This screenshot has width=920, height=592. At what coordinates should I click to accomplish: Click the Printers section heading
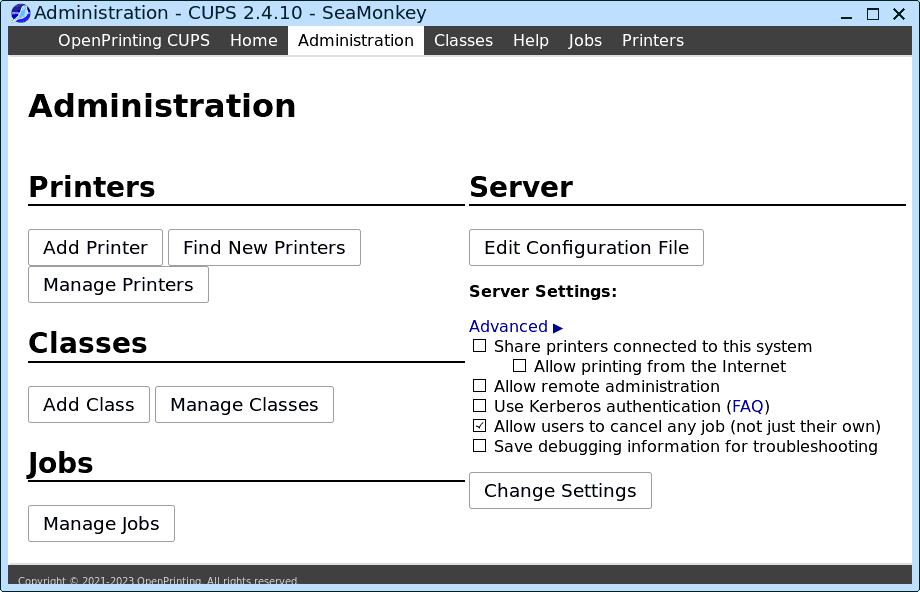[92, 187]
